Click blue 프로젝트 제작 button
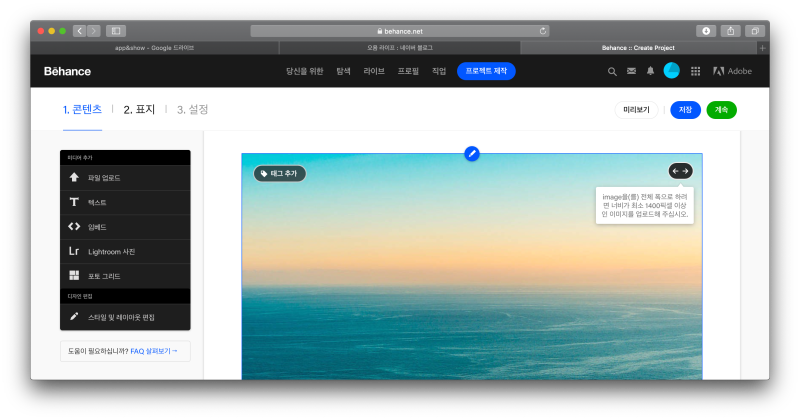 click(x=486, y=71)
